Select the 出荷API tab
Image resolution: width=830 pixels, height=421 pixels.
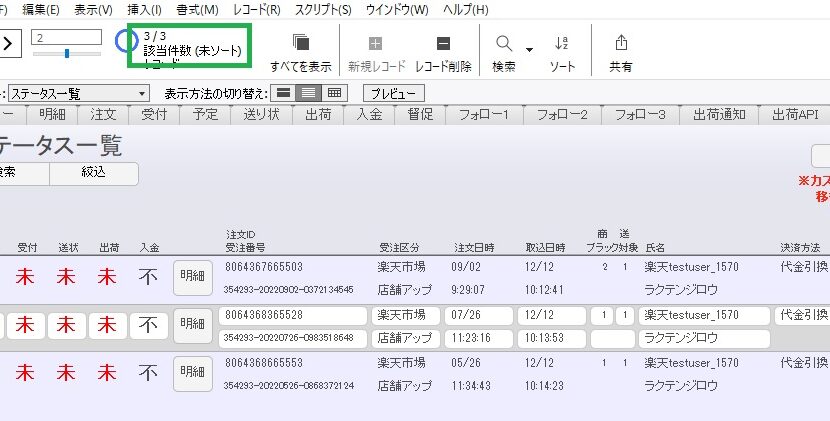click(x=795, y=114)
